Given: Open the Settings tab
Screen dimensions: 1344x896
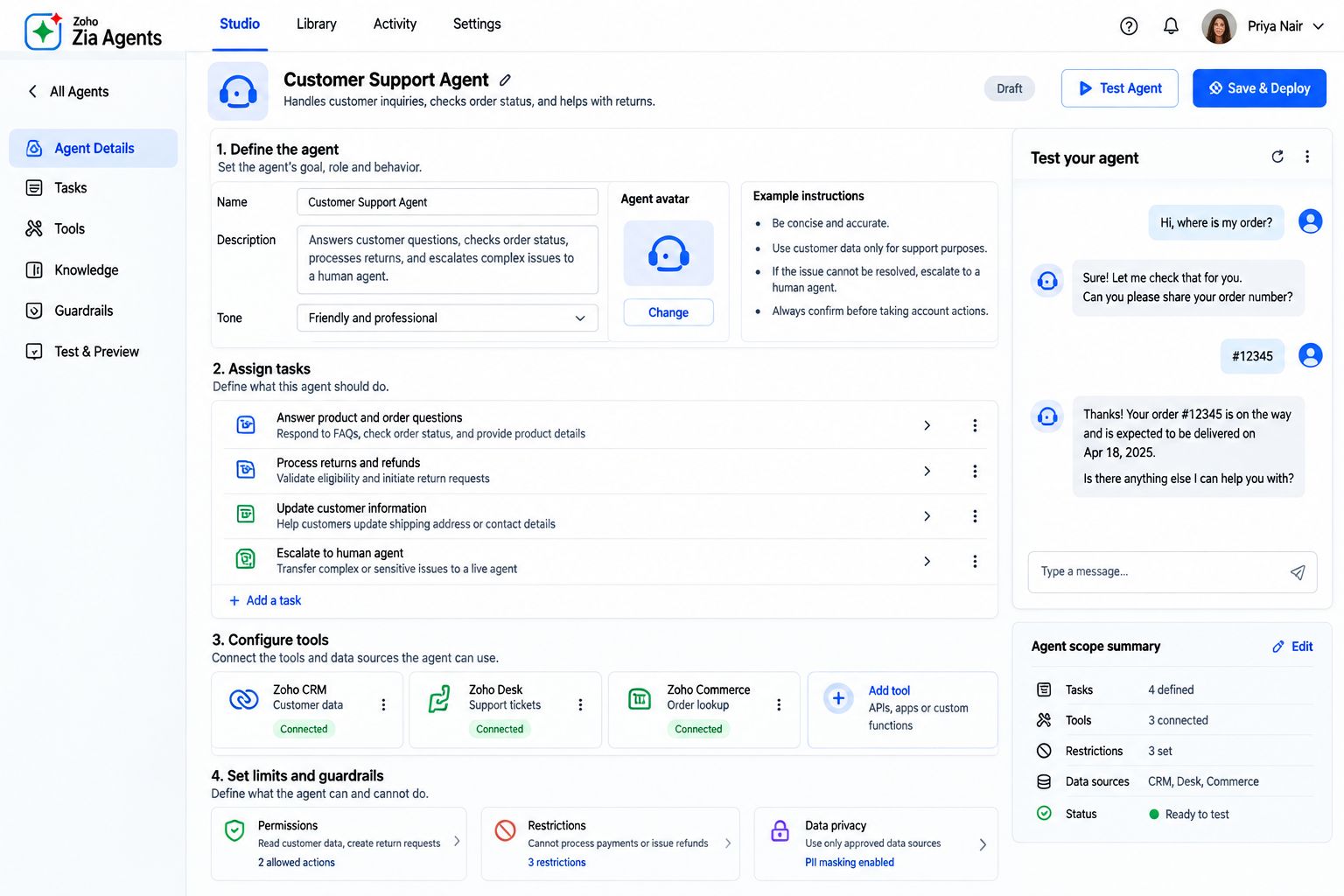Looking at the screenshot, I should (x=477, y=24).
